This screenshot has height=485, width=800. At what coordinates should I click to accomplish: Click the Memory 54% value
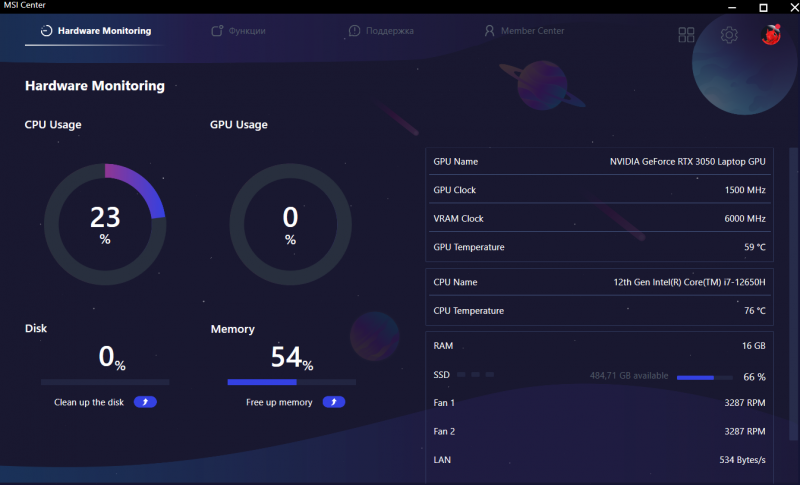click(x=292, y=357)
